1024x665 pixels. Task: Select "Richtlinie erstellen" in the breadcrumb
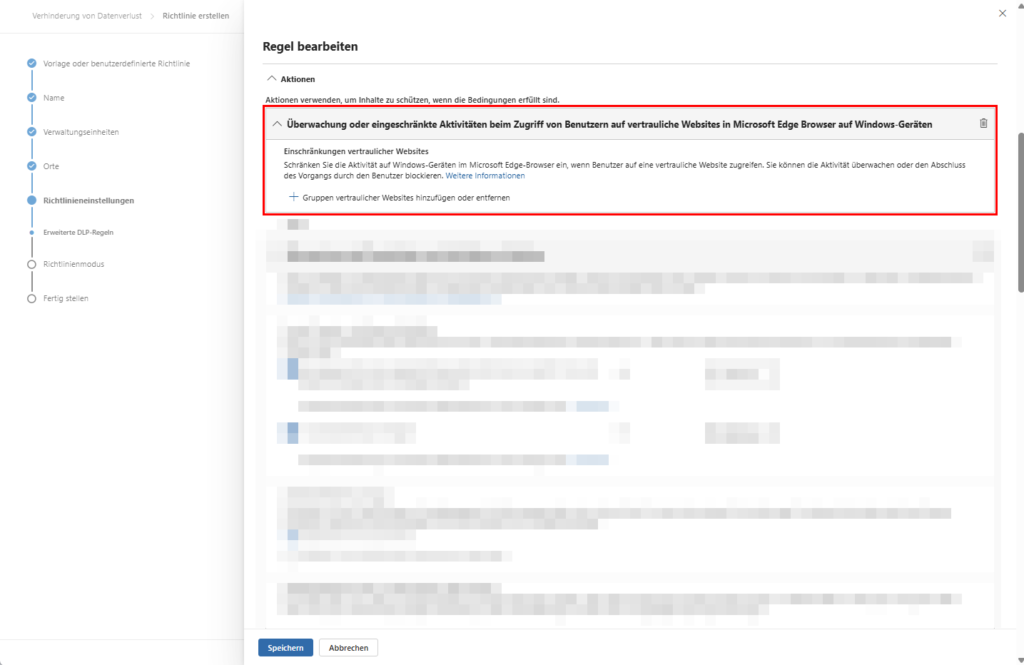pyautogui.click(x=196, y=16)
